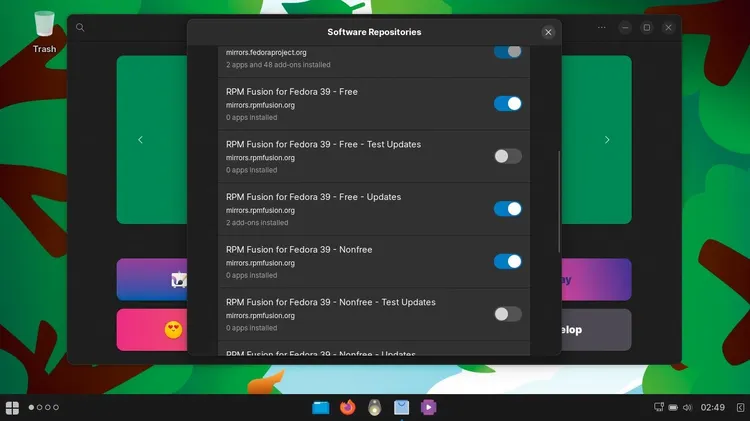Image resolution: width=750 pixels, height=421 pixels.
Task: Click the pink emoji category card
Action: [152, 330]
